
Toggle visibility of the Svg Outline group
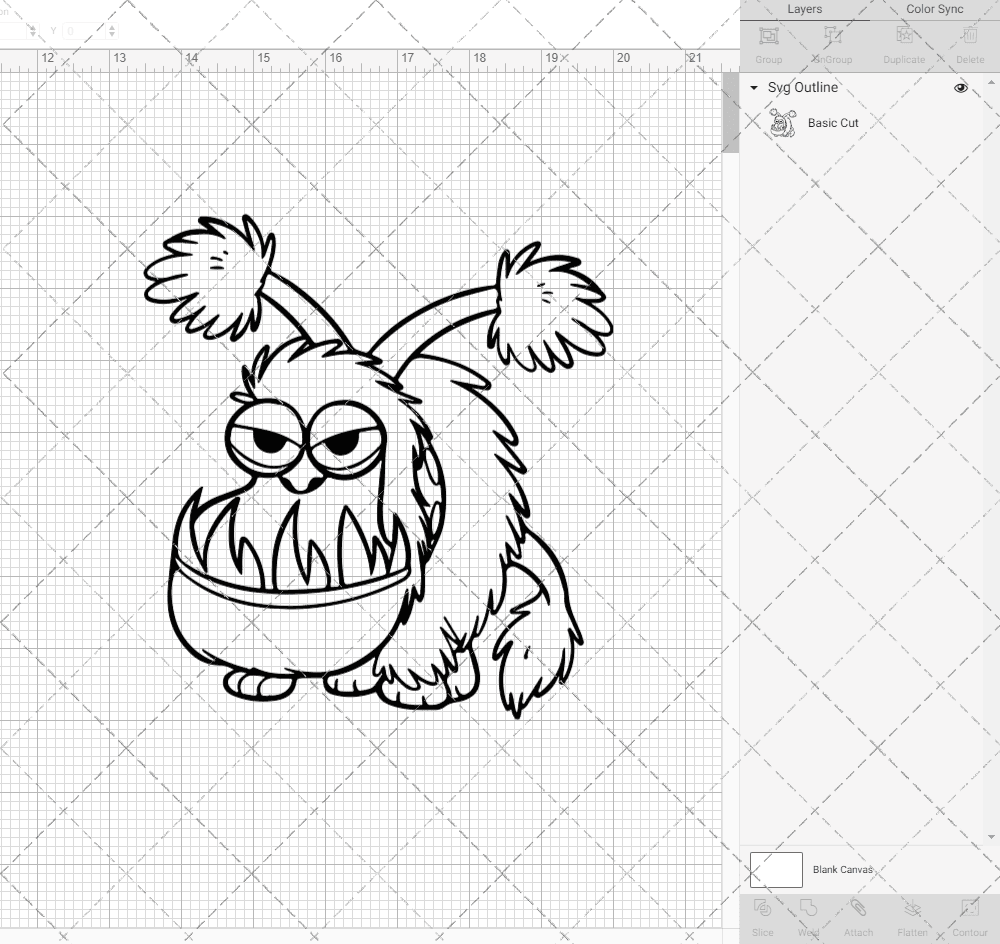tap(960, 88)
